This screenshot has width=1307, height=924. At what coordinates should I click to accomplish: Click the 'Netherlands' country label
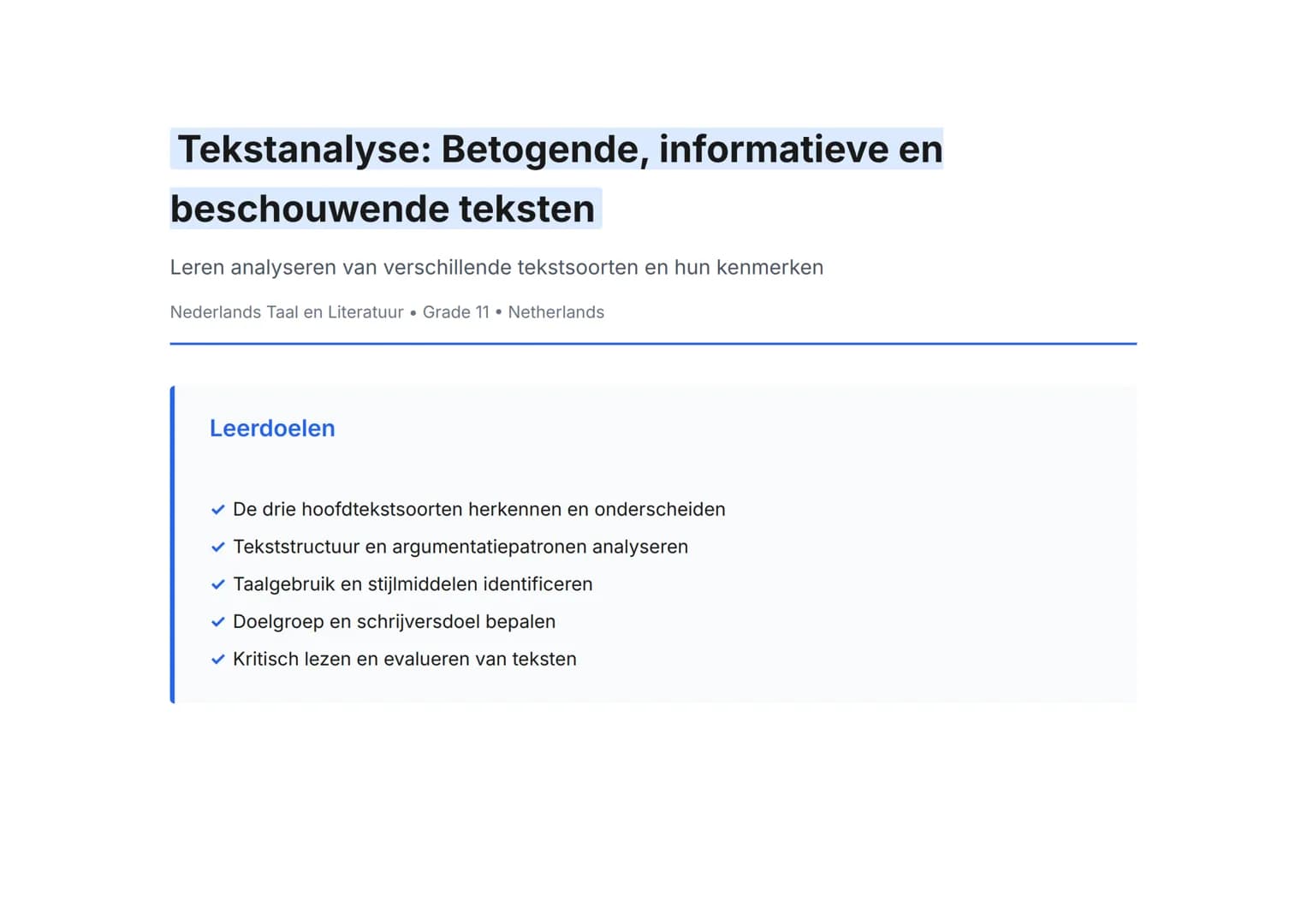point(555,312)
